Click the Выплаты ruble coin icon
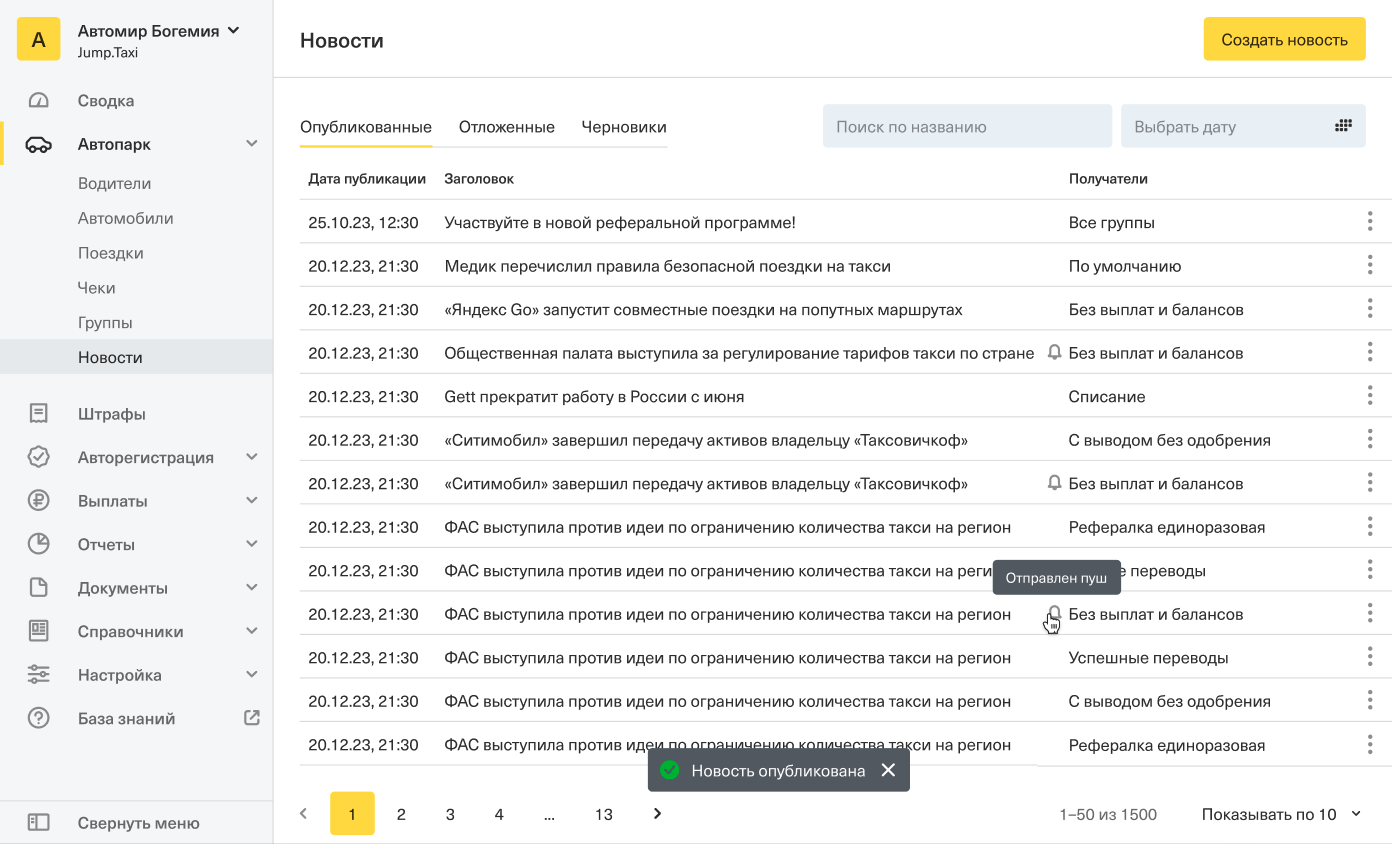 coord(38,501)
